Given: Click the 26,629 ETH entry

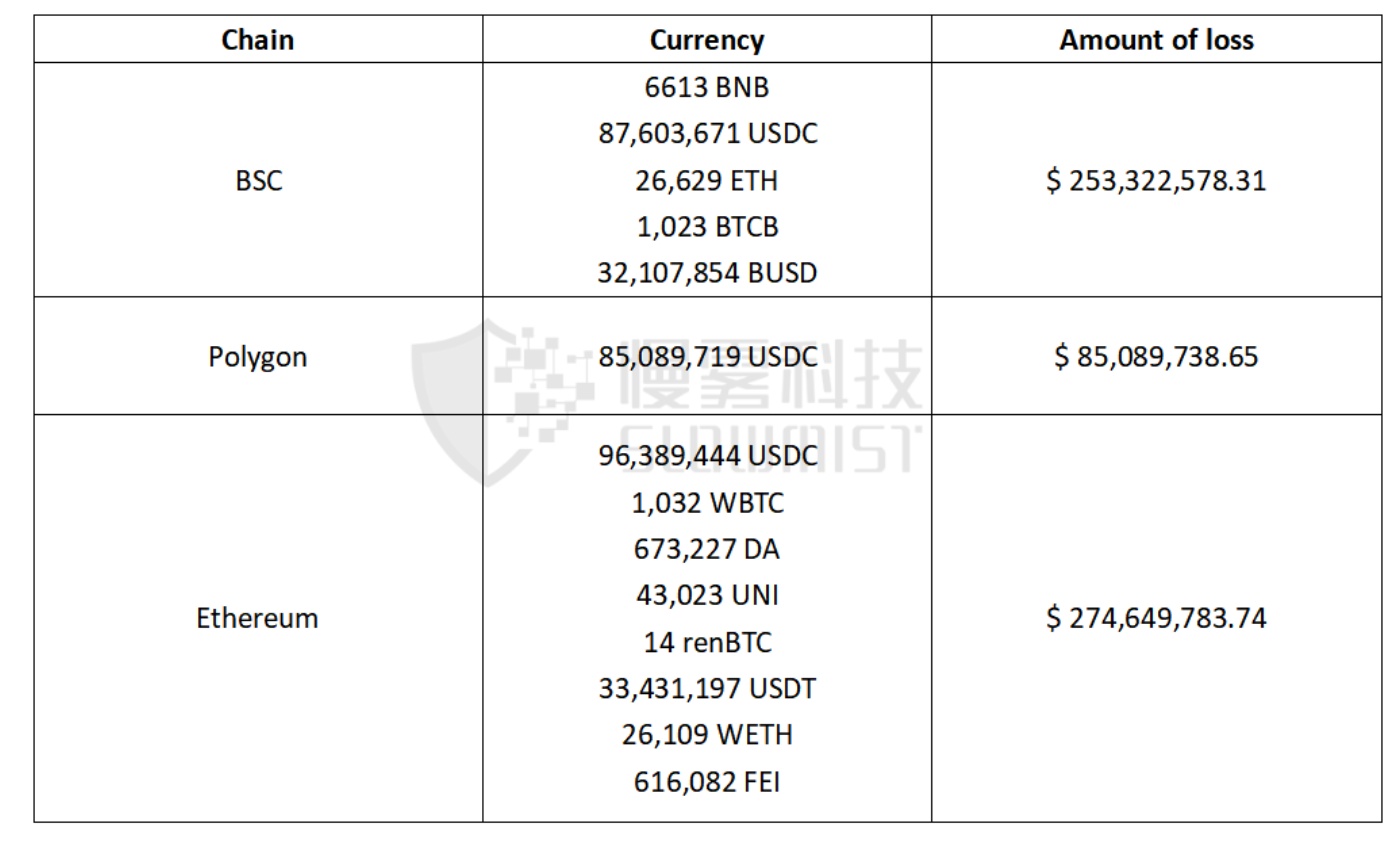Looking at the screenshot, I should pyautogui.click(x=707, y=181).
